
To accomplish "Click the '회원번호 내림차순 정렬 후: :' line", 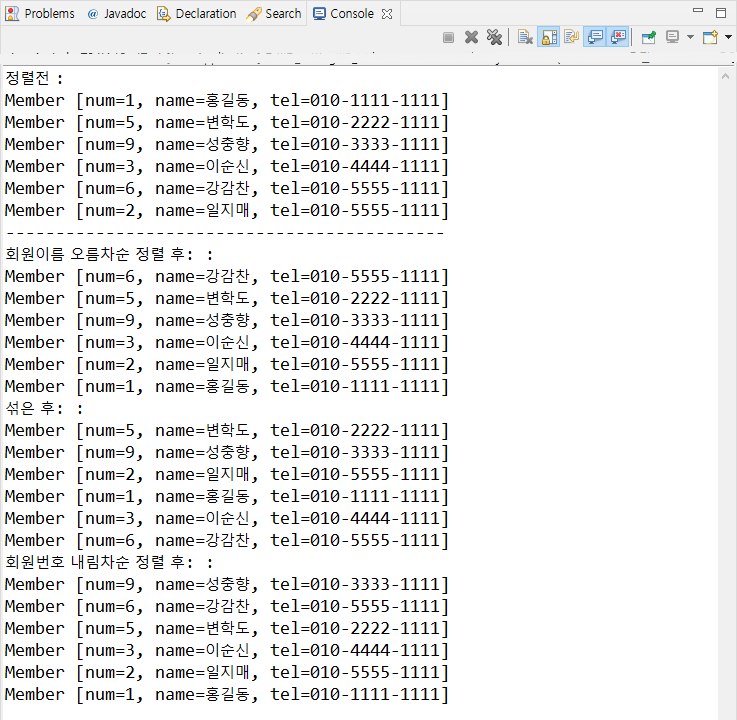I will point(109,562).
